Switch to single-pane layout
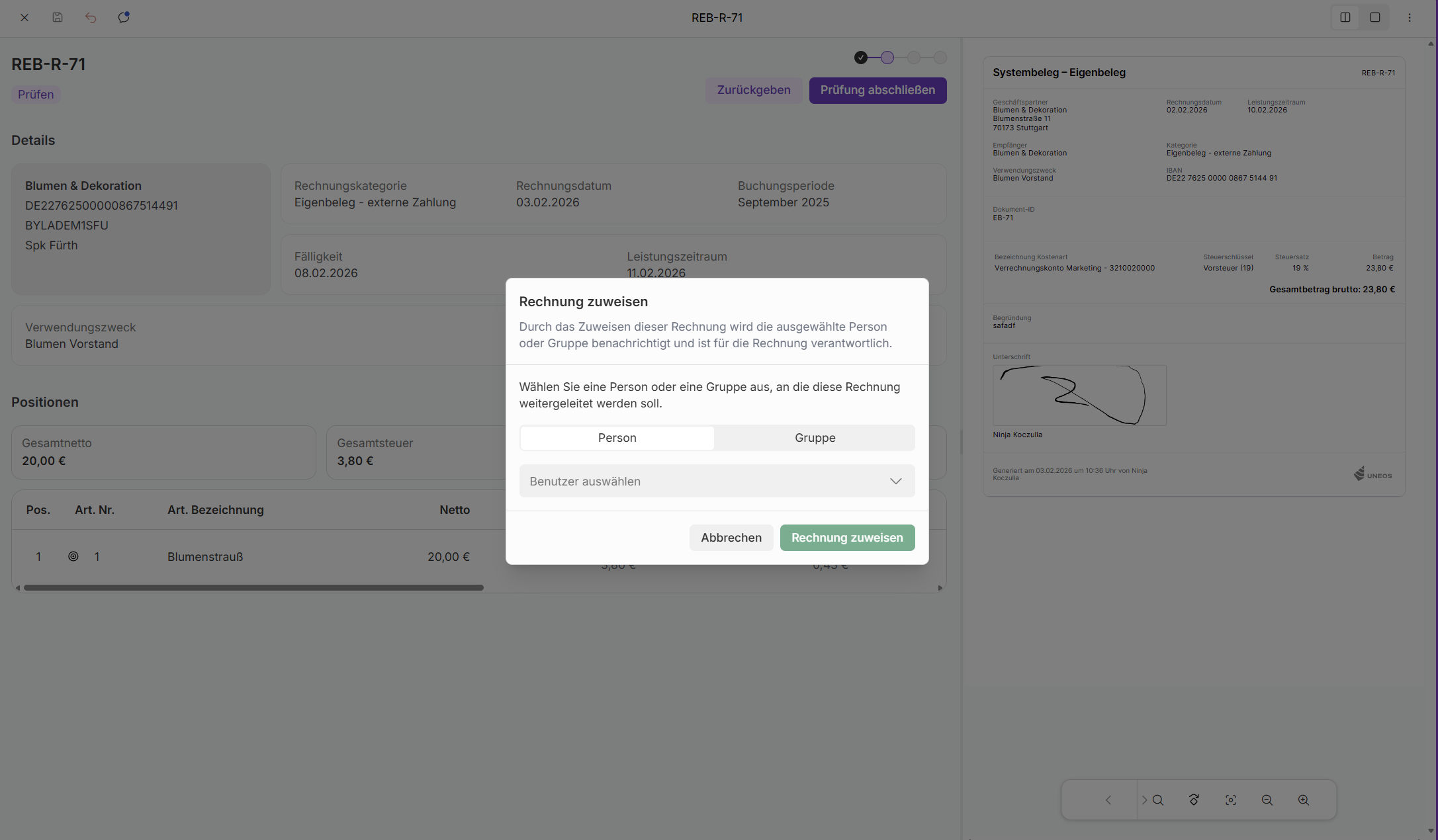The width and height of the screenshot is (1438, 840). (x=1375, y=18)
